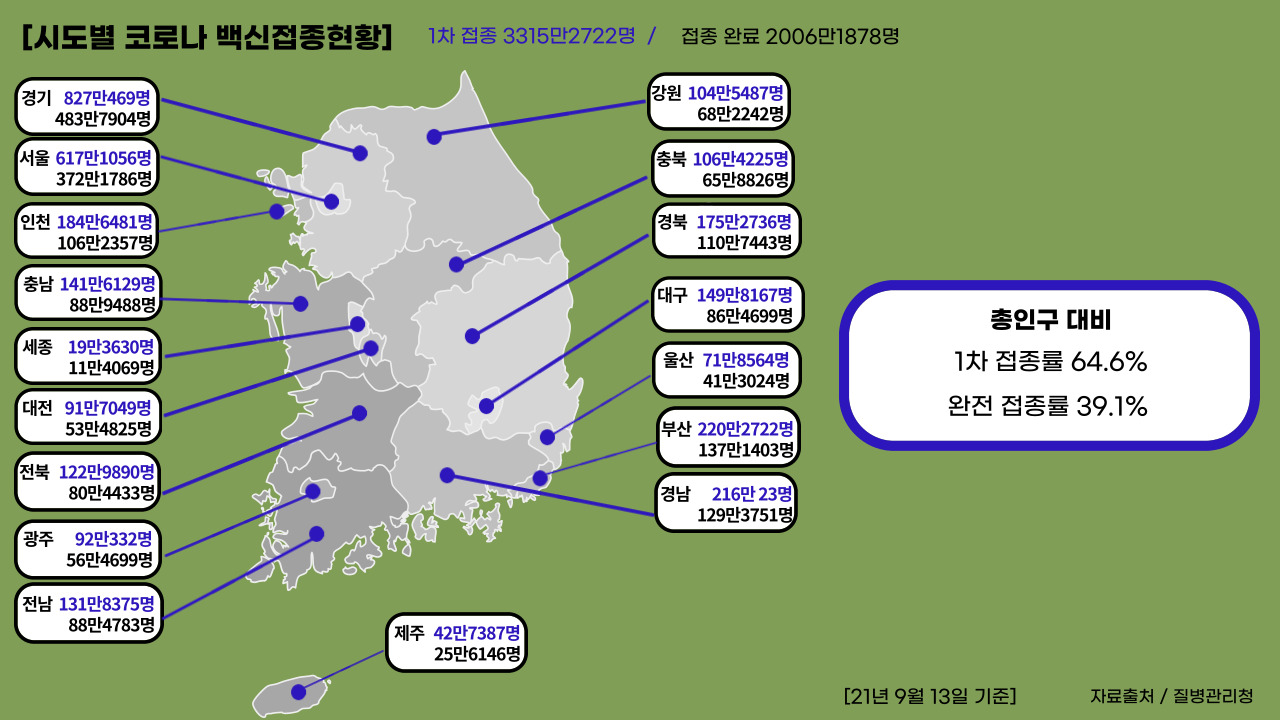Click the map dot connected to 광주
1280x720 pixels.
pos(313,491)
